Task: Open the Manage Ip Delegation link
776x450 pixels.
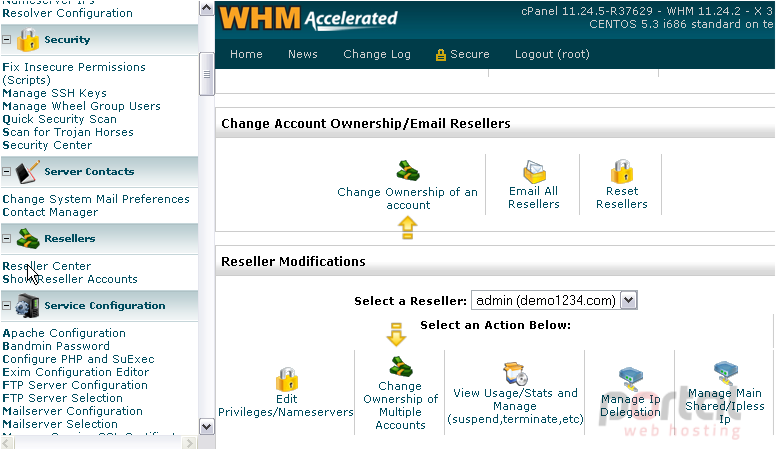Action: 630,405
